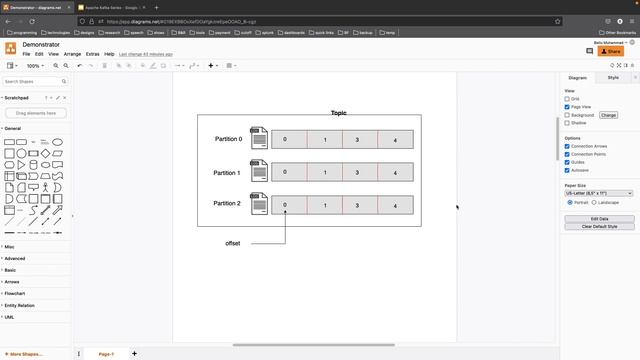
Task: Enable the Grid checkbox
Action: [567, 99]
